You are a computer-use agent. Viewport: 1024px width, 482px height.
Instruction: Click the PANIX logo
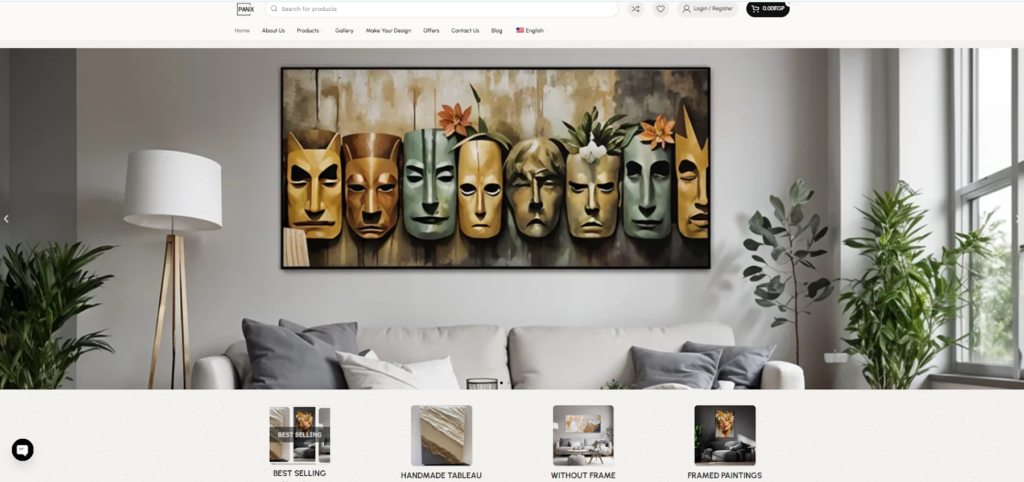coord(245,9)
